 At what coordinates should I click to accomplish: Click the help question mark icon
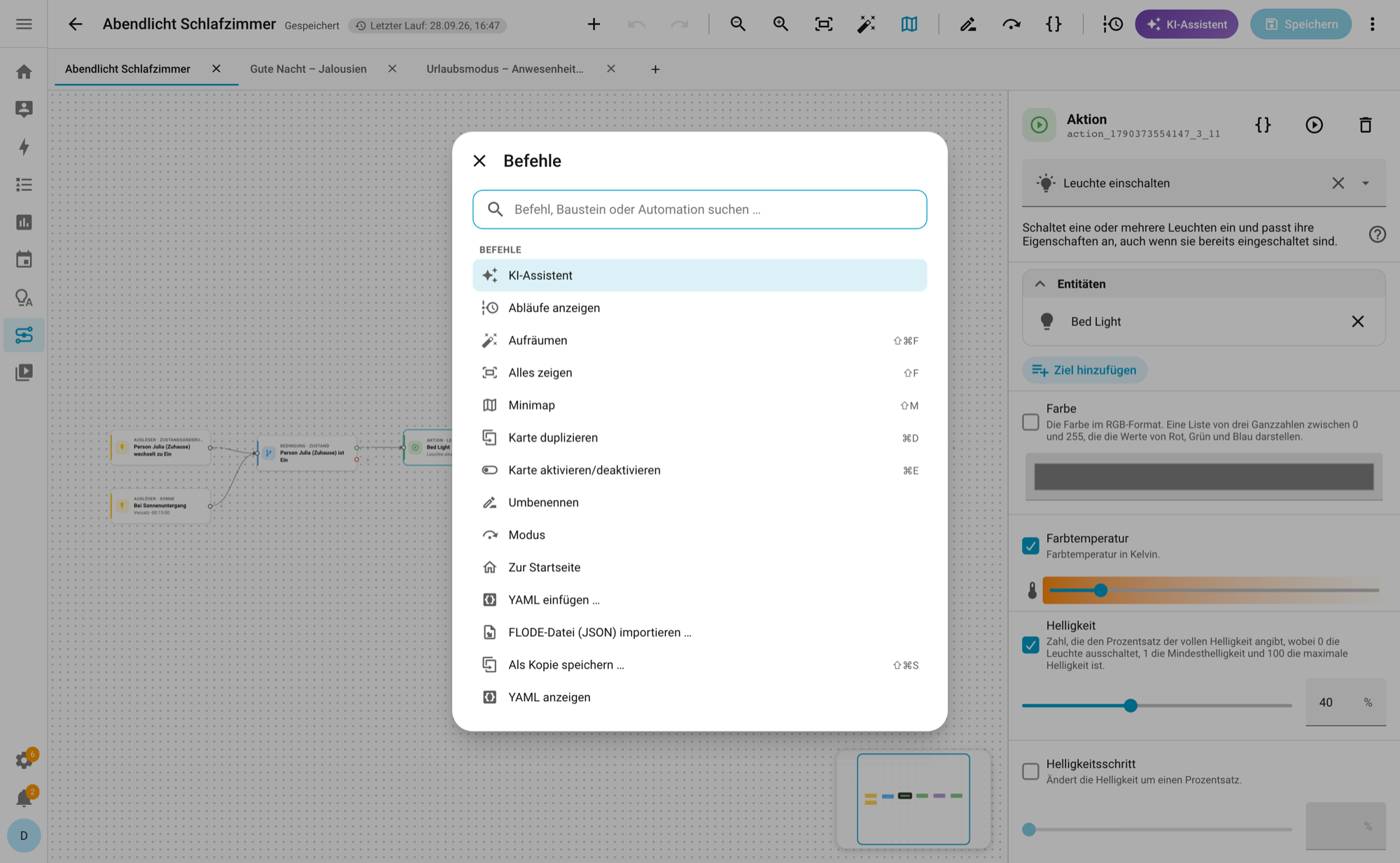click(1377, 234)
